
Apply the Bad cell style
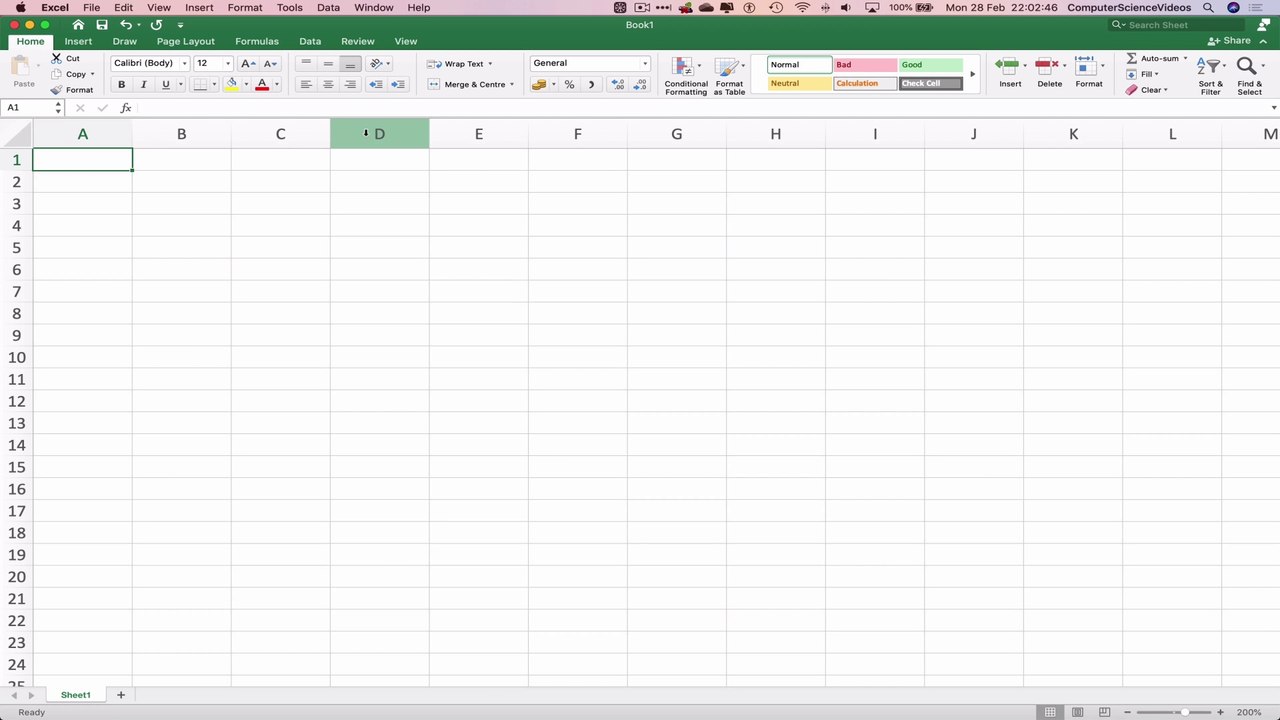865,65
